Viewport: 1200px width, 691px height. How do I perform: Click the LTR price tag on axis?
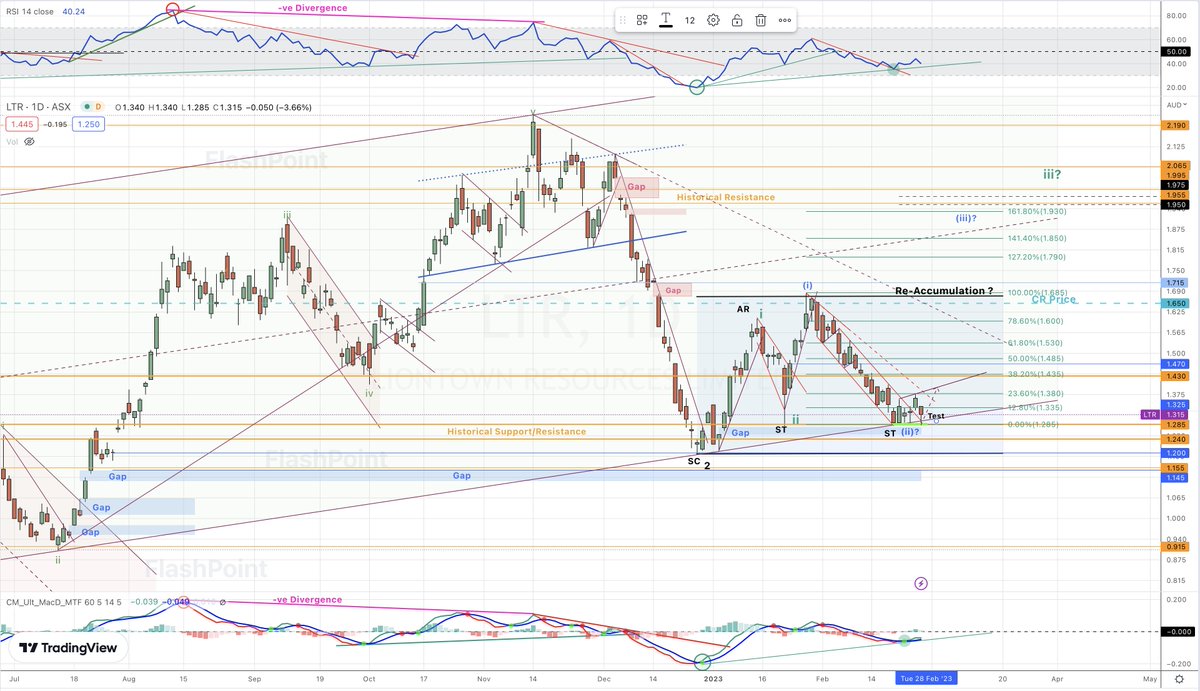pos(1151,414)
